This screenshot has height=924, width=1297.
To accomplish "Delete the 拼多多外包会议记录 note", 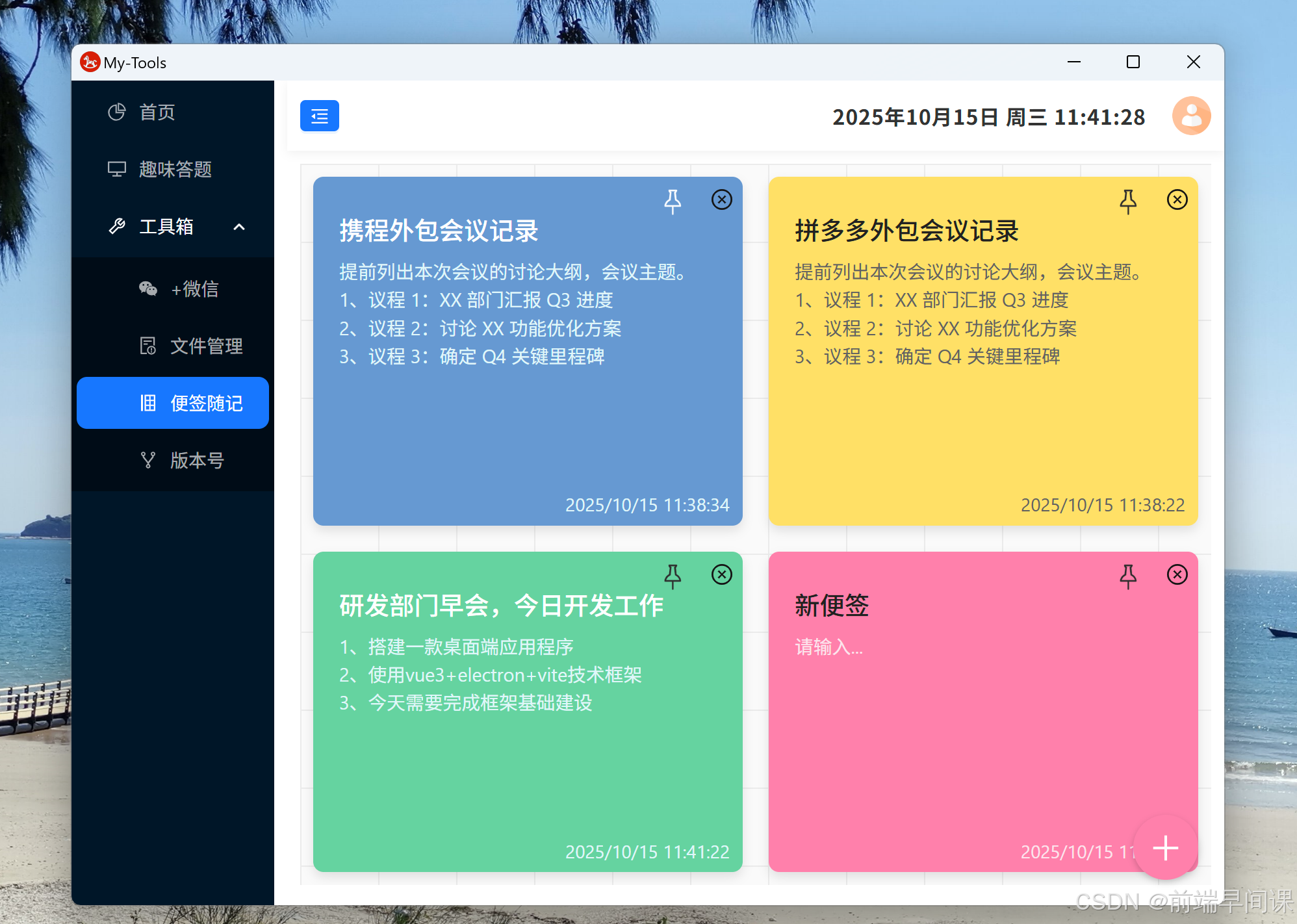I will [1177, 199].
